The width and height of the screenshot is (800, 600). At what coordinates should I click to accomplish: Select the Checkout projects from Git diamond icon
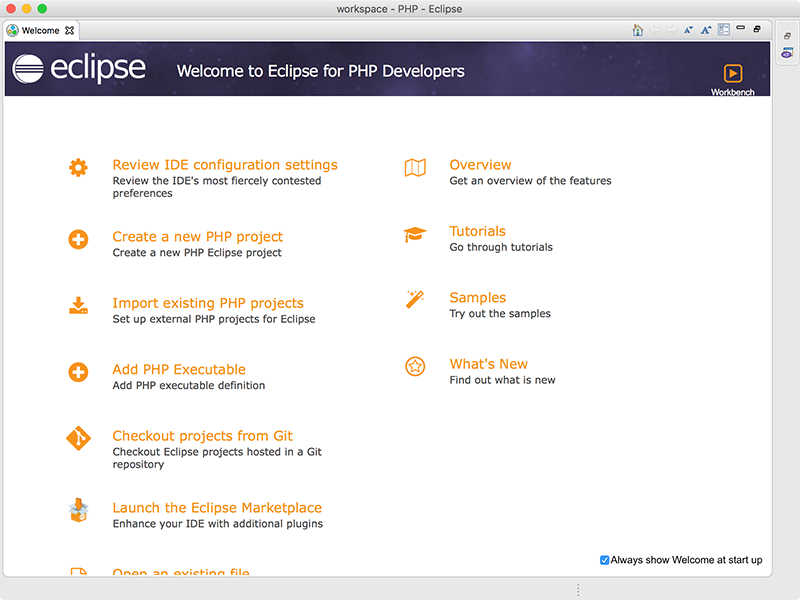(78, 438)
